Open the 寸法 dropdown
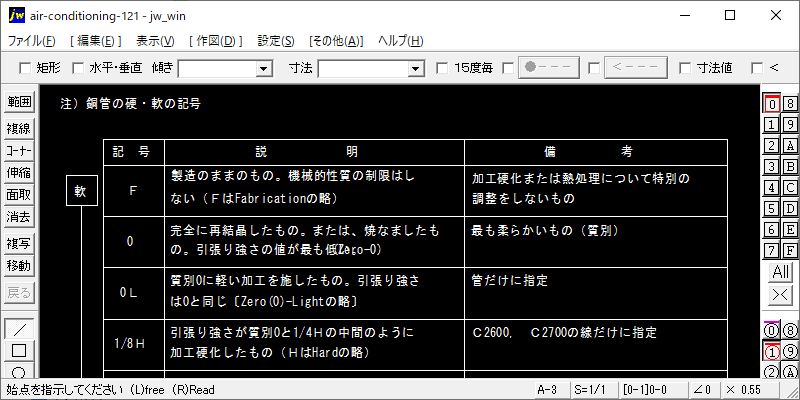Viewport: 800px width, 400px height. click(416, 68)
